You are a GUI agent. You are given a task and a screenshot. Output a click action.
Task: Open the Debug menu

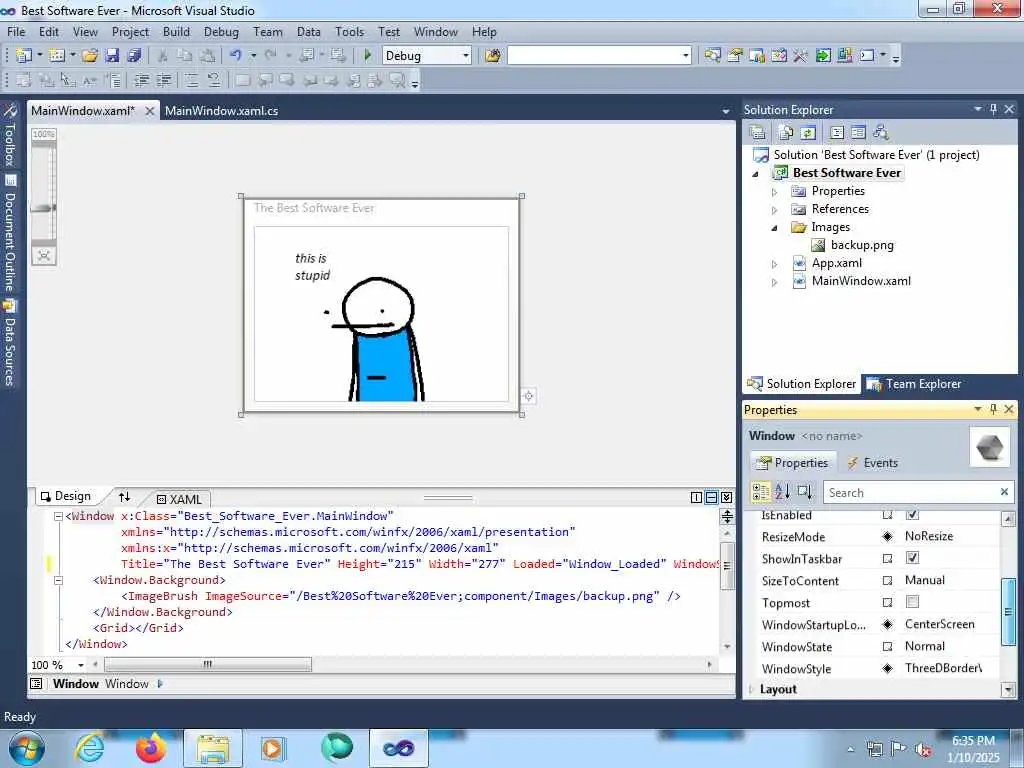[x=221, y=32]
